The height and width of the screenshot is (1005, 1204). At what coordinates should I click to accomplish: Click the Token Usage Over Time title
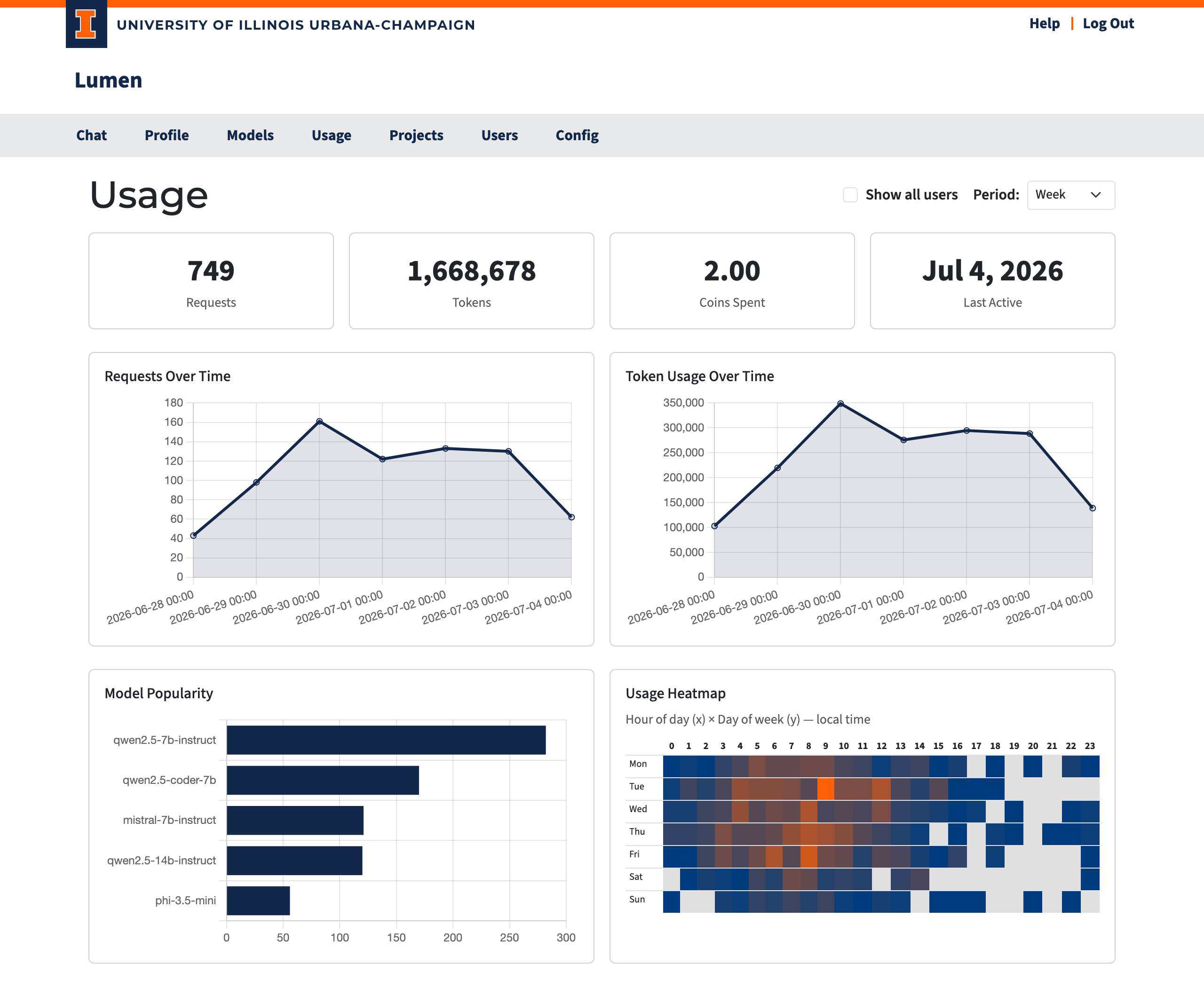point(699,376)
